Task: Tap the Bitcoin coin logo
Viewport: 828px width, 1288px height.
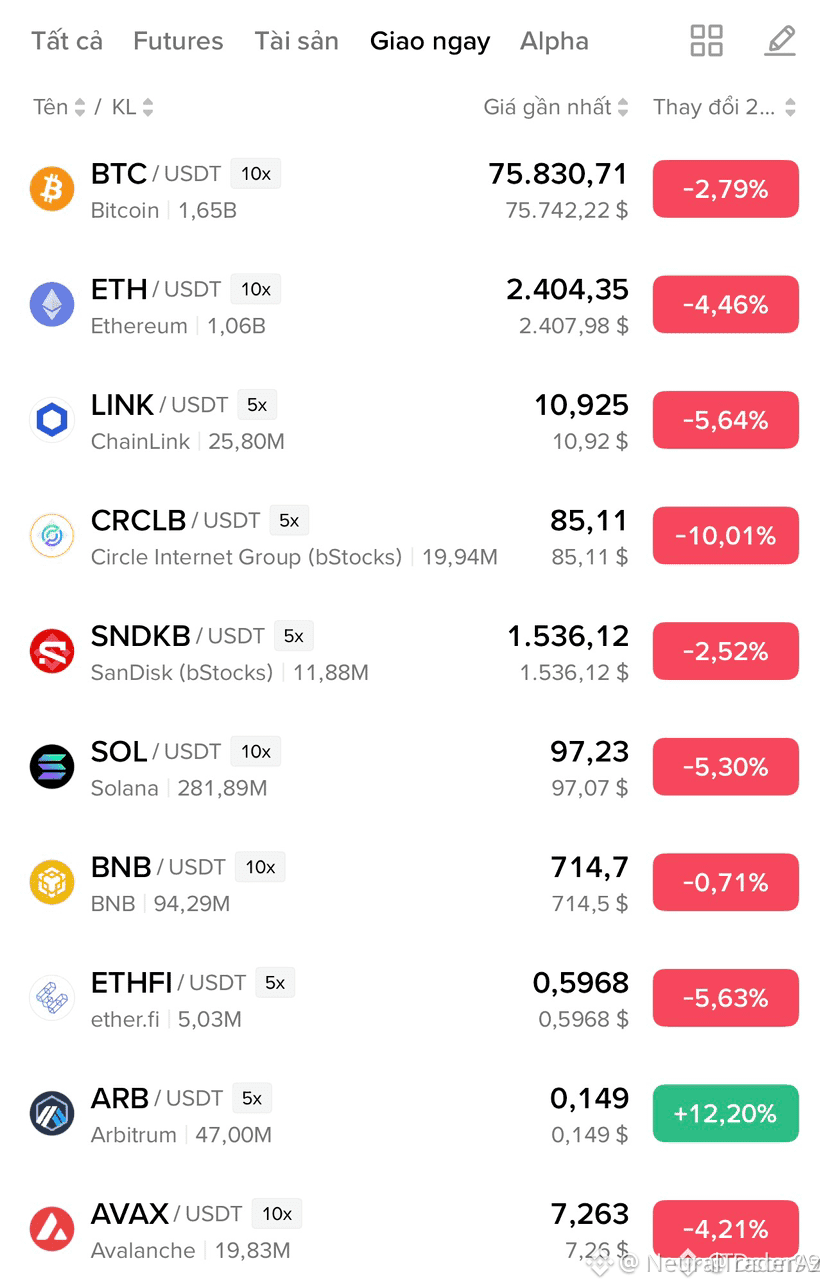Action: [x=52, y=189]
